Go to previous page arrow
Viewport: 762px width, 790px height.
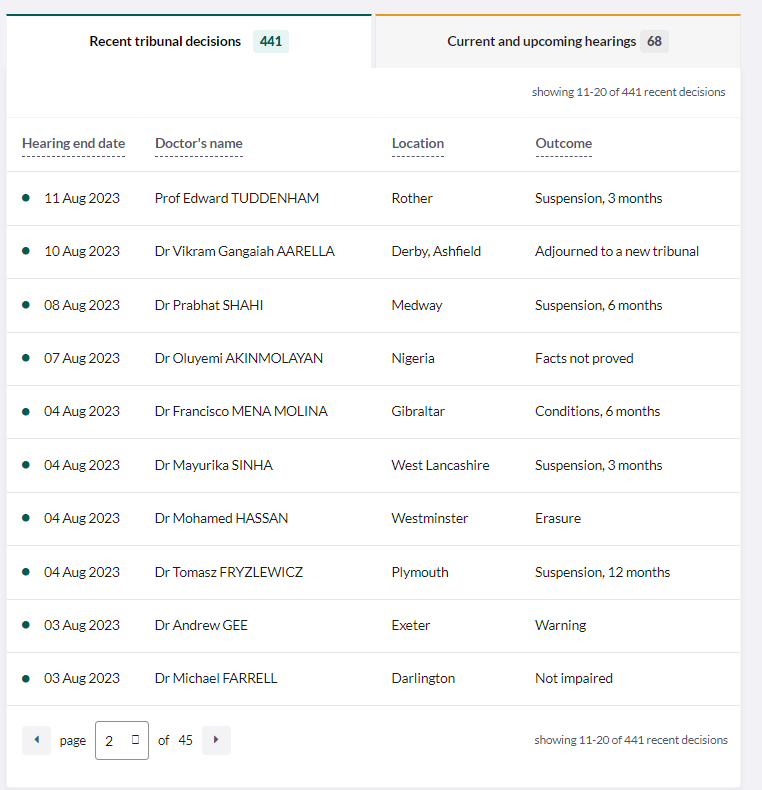pos(36,740)
